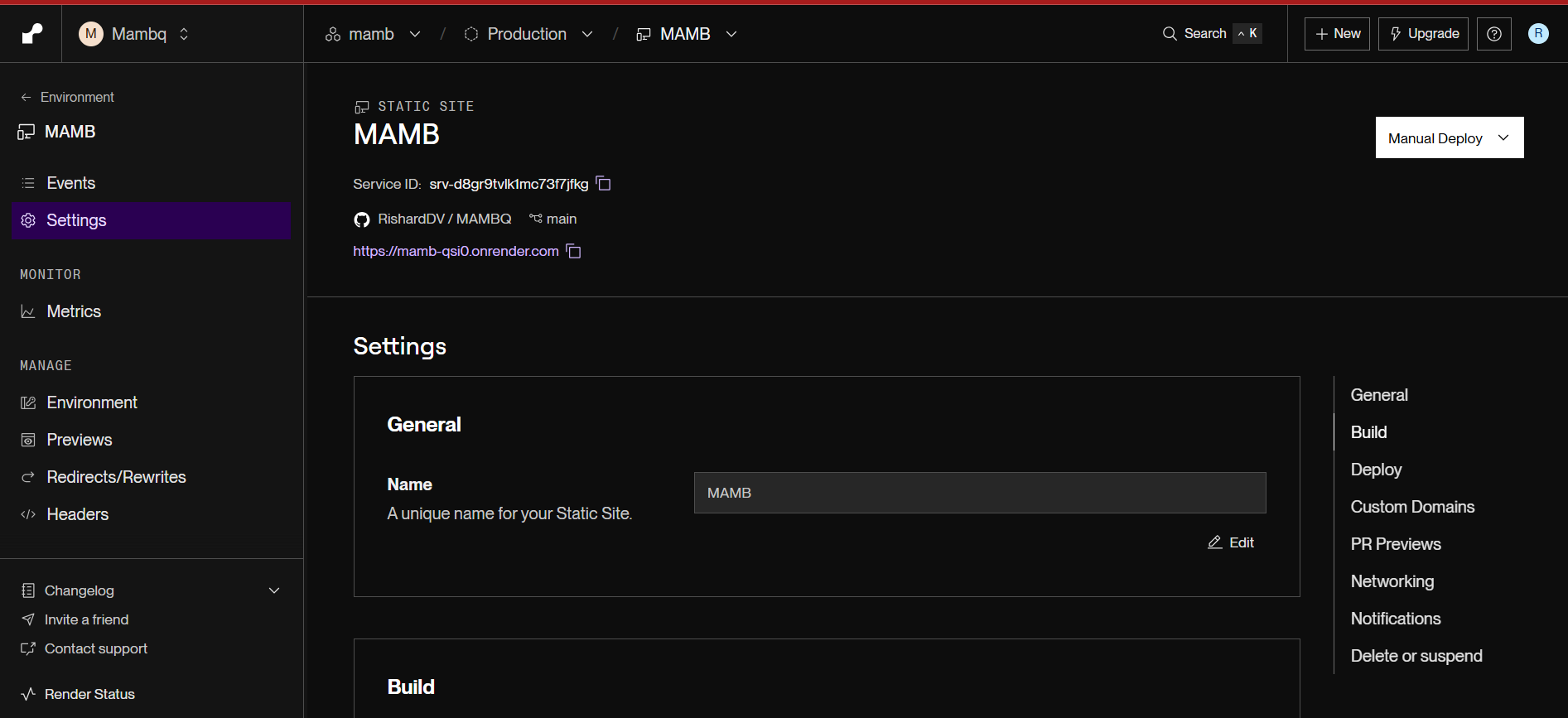Click the Production environment icon
The width and height of the screenshot is (1568, 718).
coord(471,34)
